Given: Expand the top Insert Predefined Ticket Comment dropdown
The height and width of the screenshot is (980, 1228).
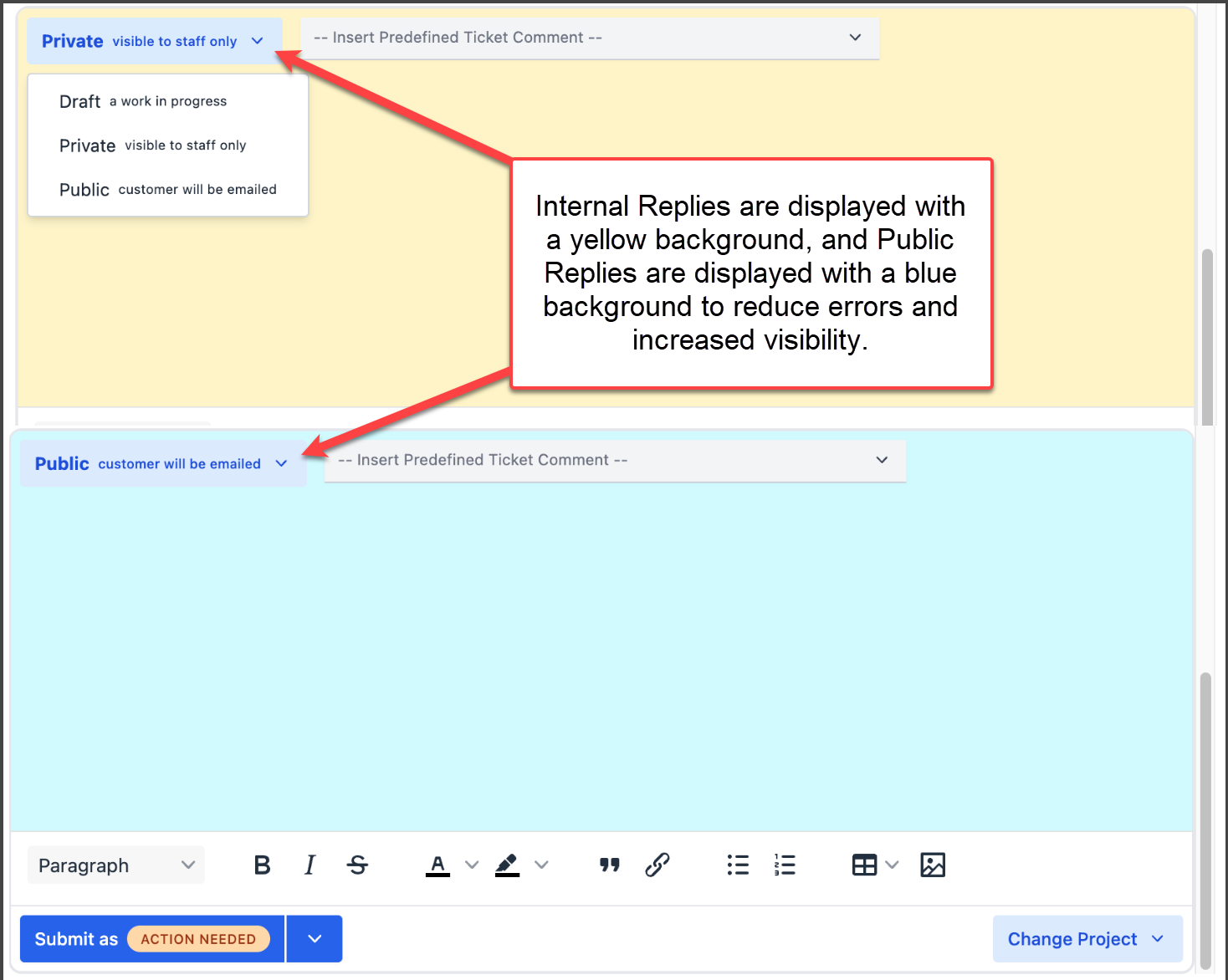Looking at the screenshot, I should click(589, 38).
